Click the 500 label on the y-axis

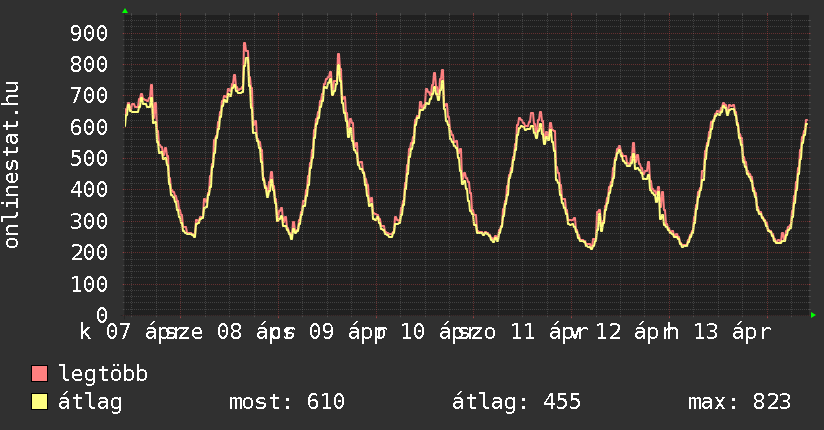(x=89, y=159)
